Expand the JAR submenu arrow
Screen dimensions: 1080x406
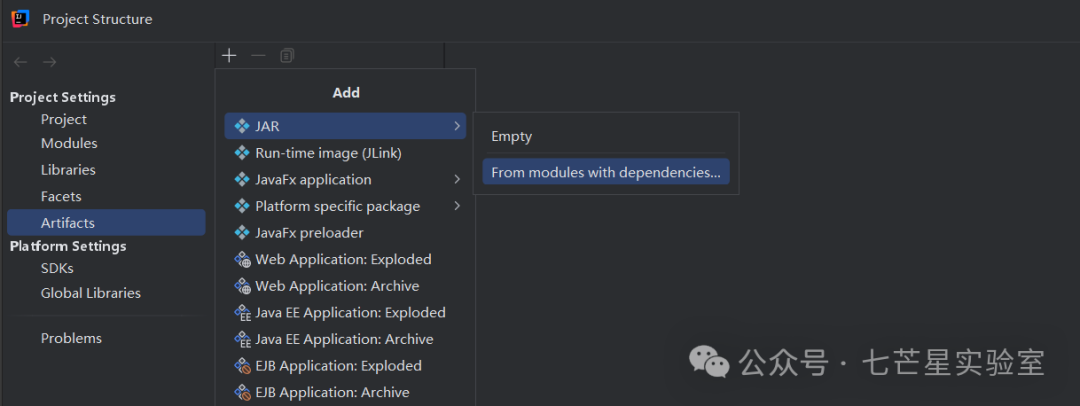tap(457, 126)
